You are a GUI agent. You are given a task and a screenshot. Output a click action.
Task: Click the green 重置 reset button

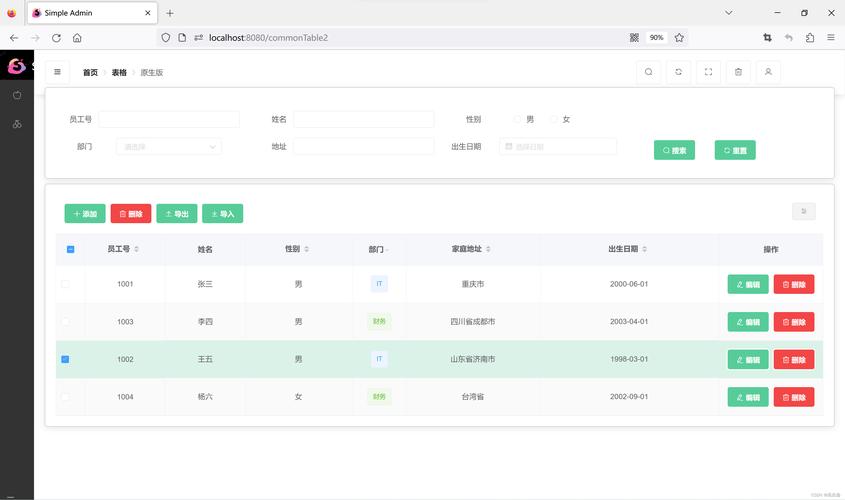pos(735,150)
